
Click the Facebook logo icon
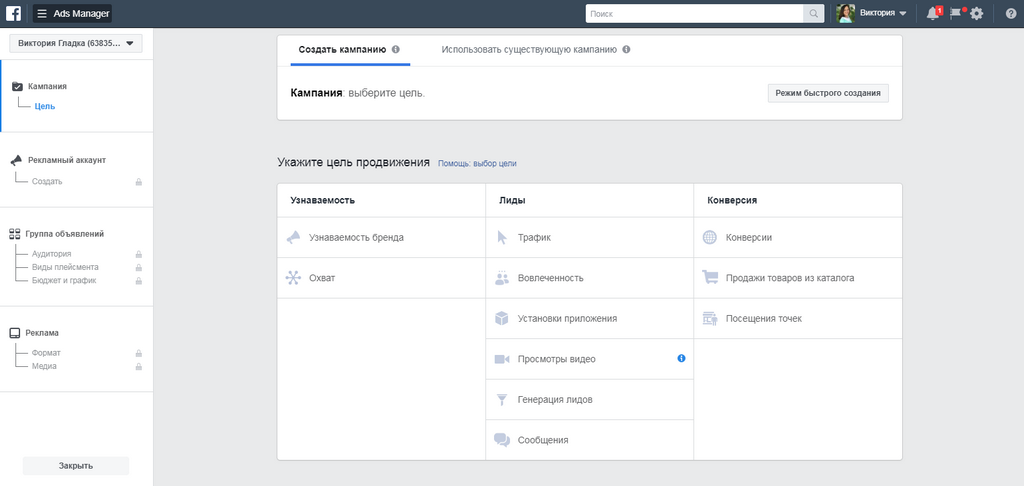[x=13, y=13]
